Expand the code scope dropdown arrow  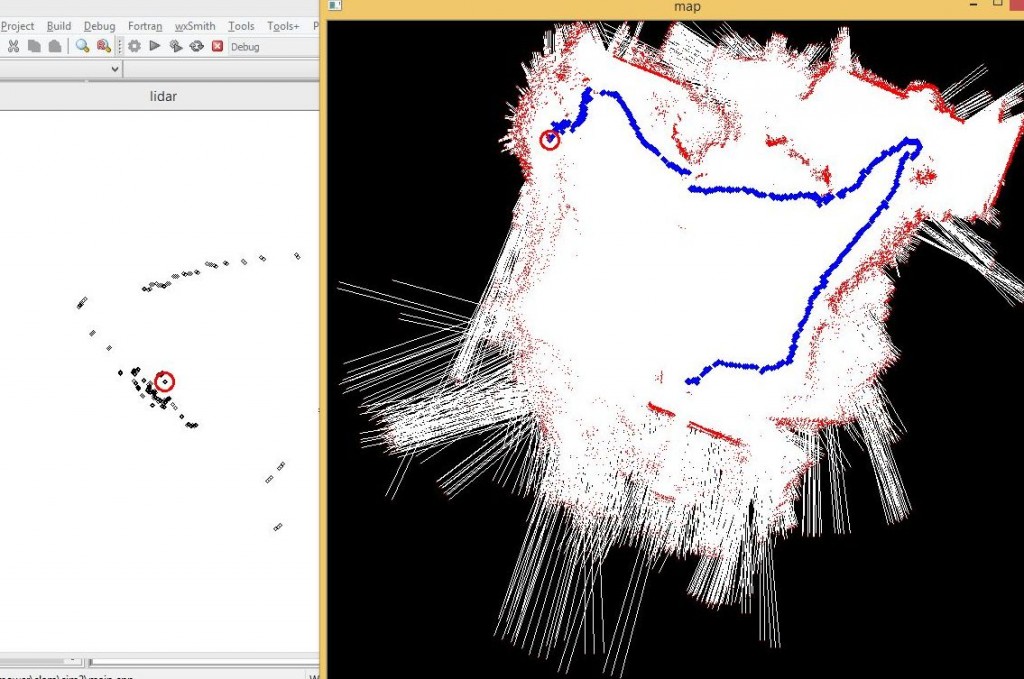pyautogui.click(x=114, y=69)
